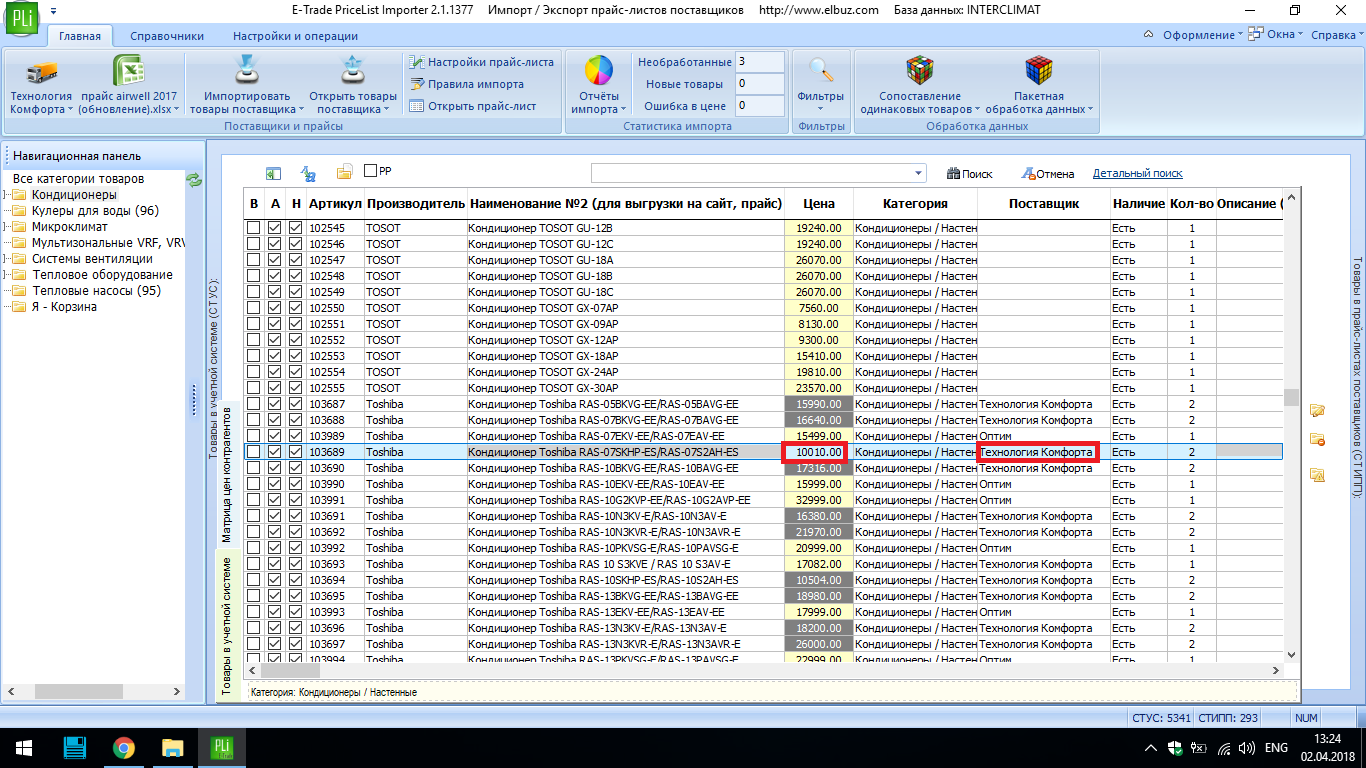1366x768 pixels.
Task: Click the A-Z replace text toolbar icon
Action: pos(309,173)
